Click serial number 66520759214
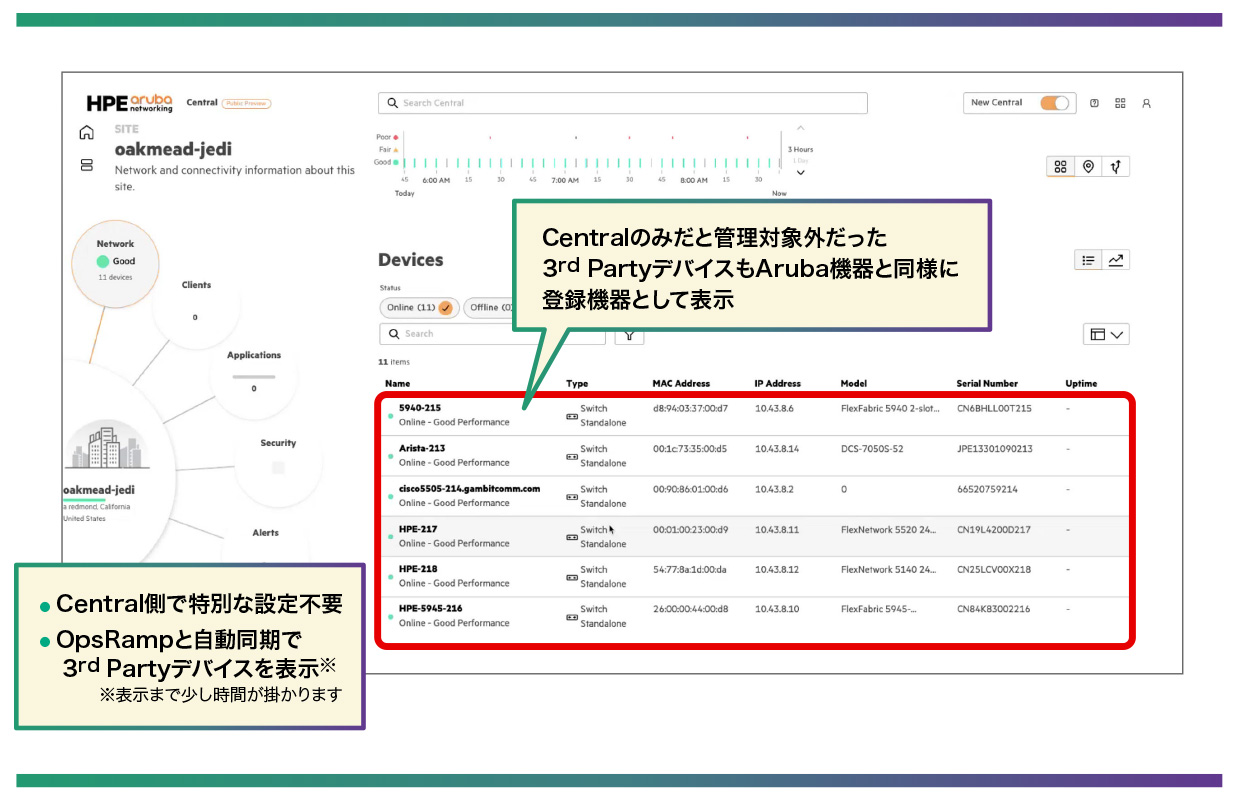Viewport: 1233px width, 800px height. click(987, 490)
